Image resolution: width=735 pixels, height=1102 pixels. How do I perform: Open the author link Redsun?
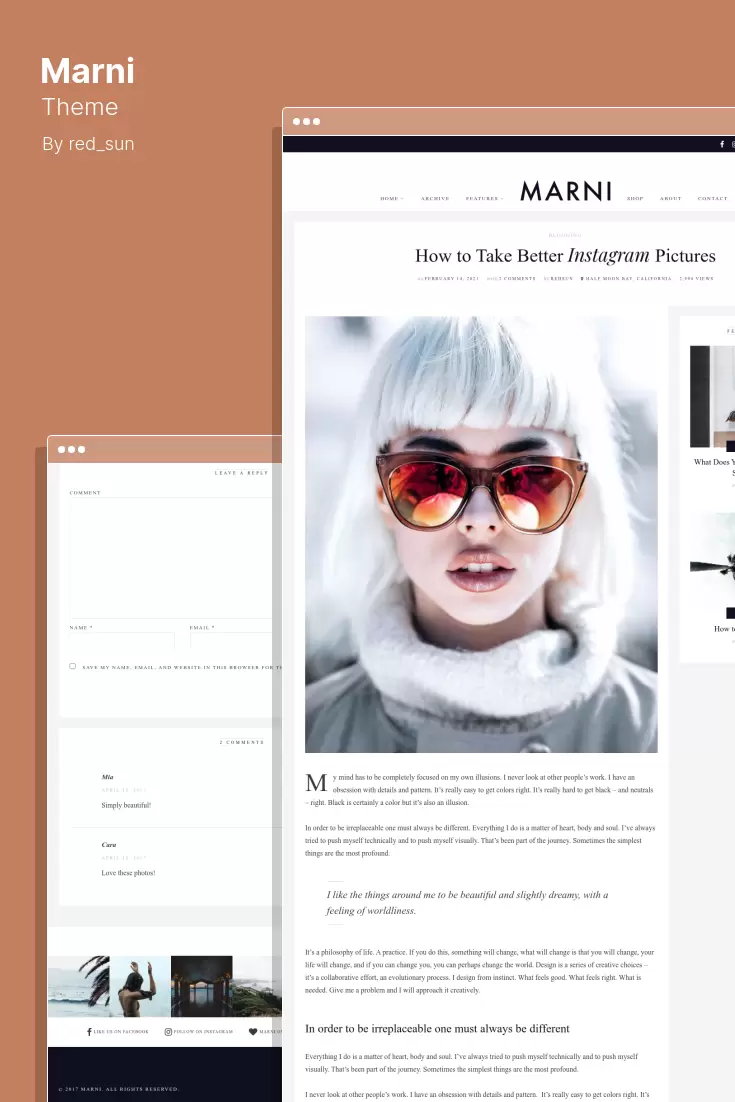pyautogui.click(x=561, y=278)
